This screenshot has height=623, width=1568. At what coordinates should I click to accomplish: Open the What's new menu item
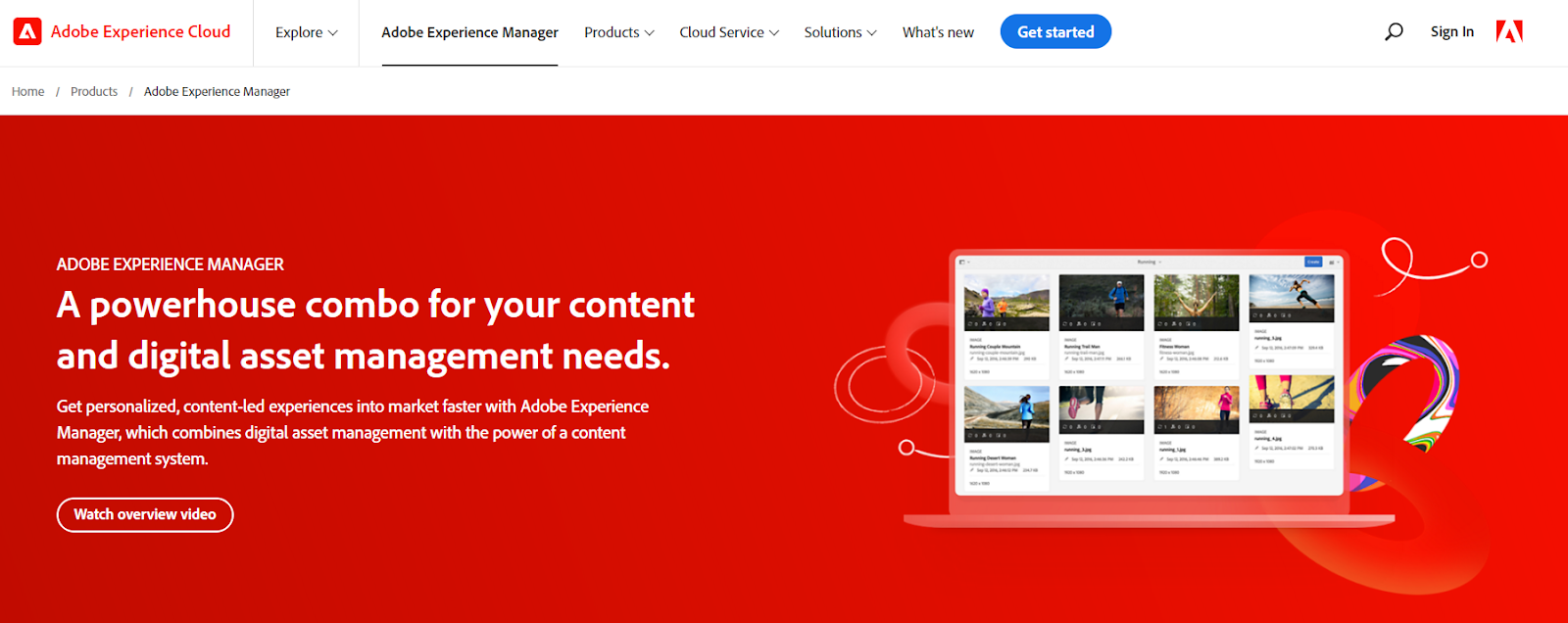coord(938,32)
